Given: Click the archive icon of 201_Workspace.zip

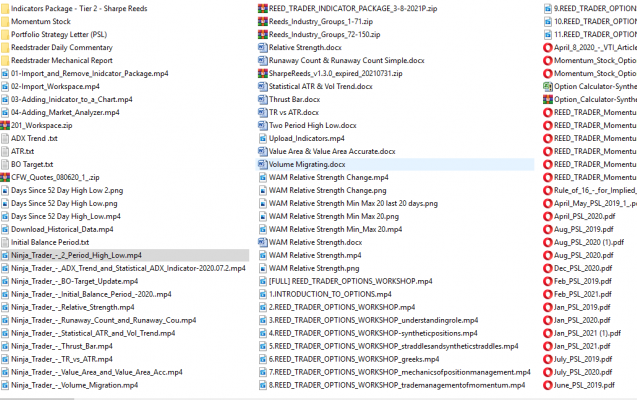Looking at the screenshot, I should [x=5, y=125].
